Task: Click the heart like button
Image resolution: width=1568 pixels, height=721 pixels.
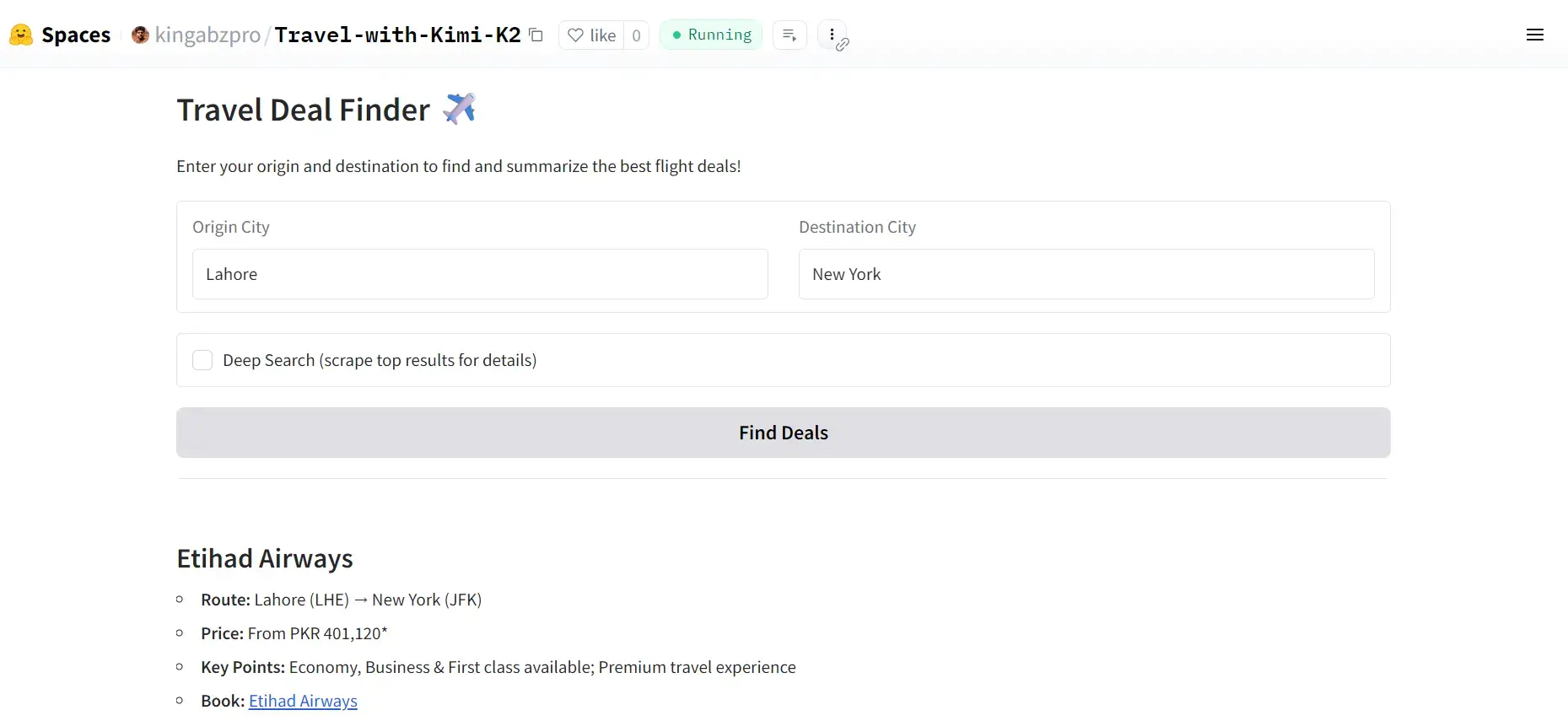Action: (591, 35)
